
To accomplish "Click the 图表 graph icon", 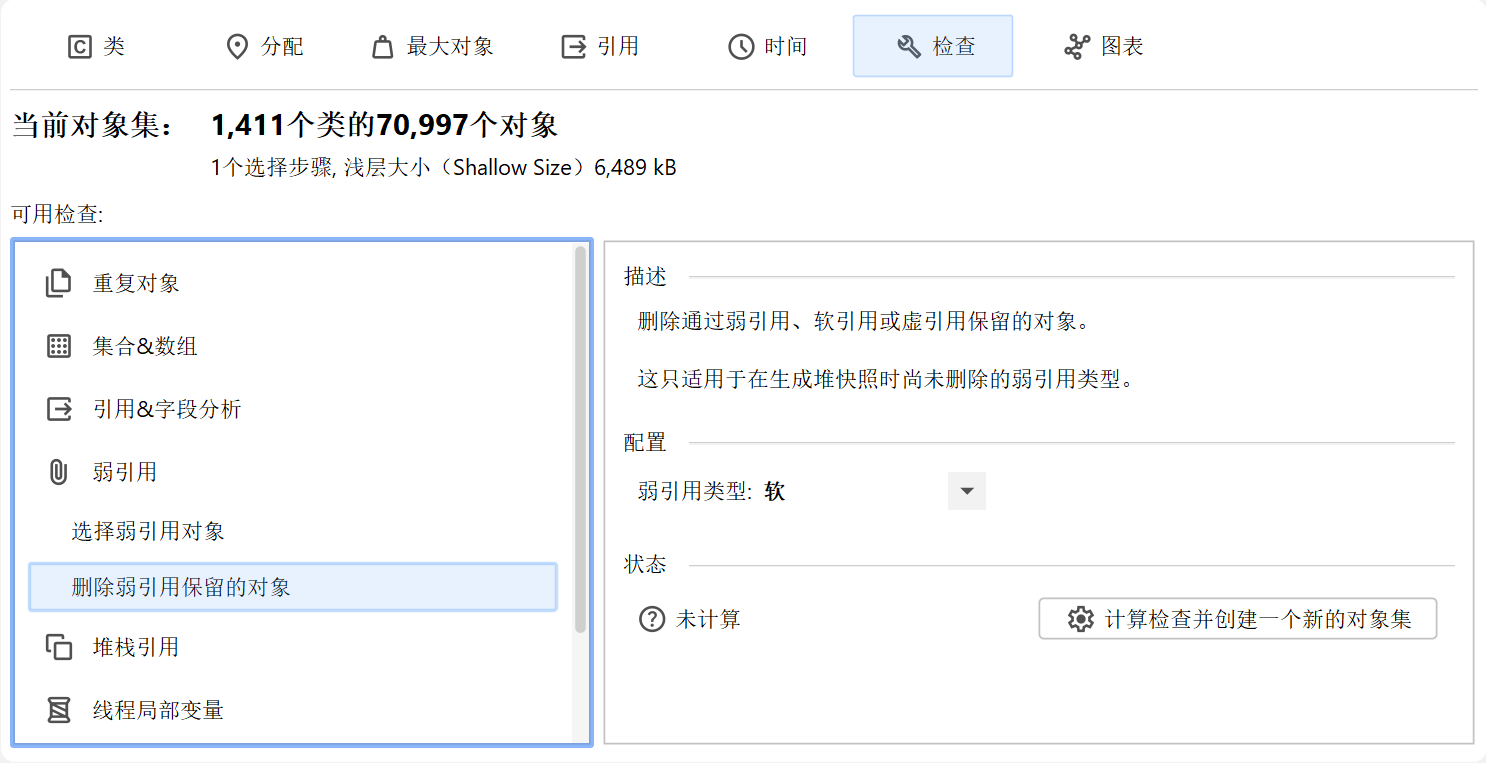I will click(x=1076, y=47).
